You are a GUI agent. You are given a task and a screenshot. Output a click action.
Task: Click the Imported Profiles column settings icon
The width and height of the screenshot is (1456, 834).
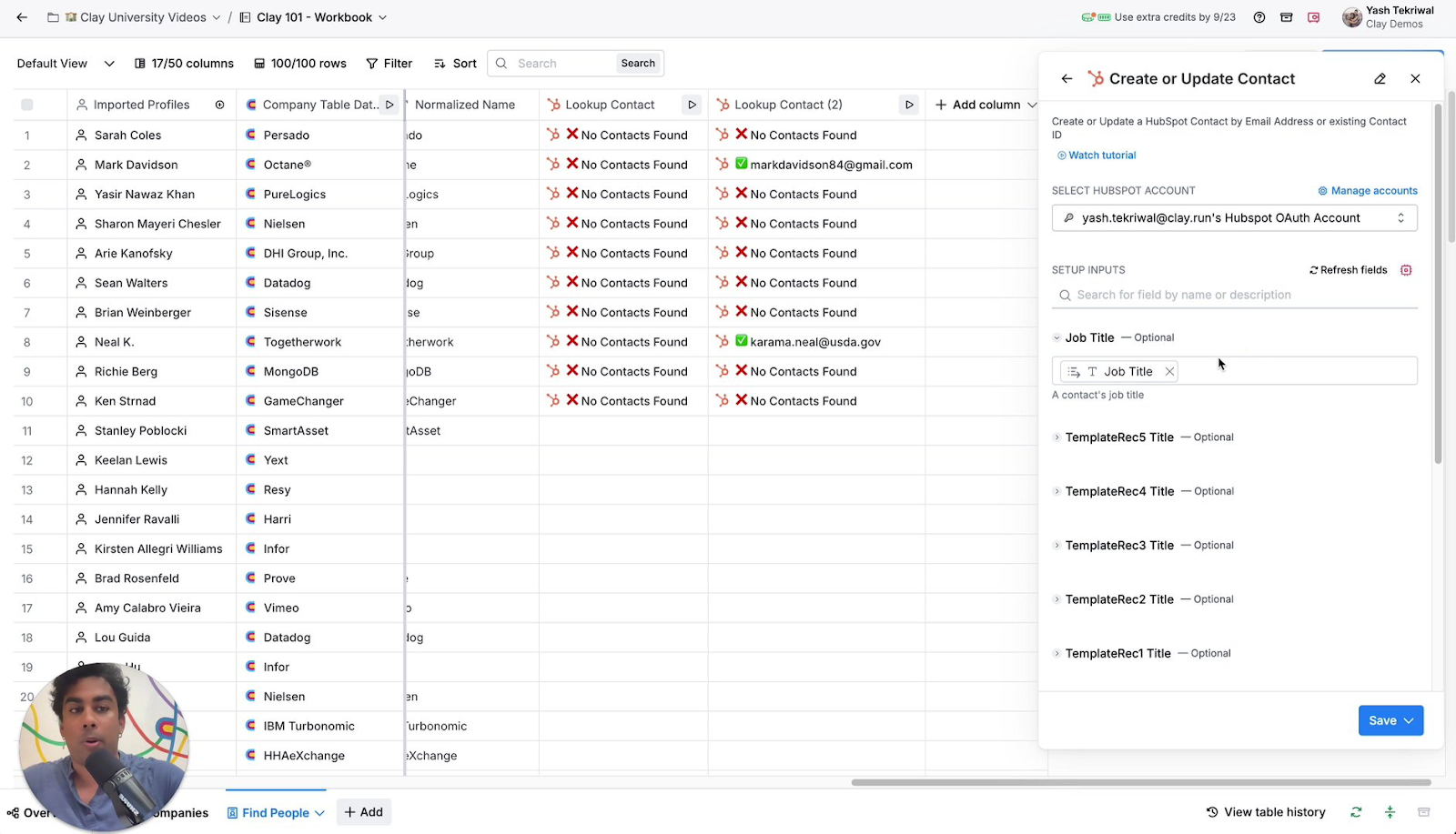(219, 105)
